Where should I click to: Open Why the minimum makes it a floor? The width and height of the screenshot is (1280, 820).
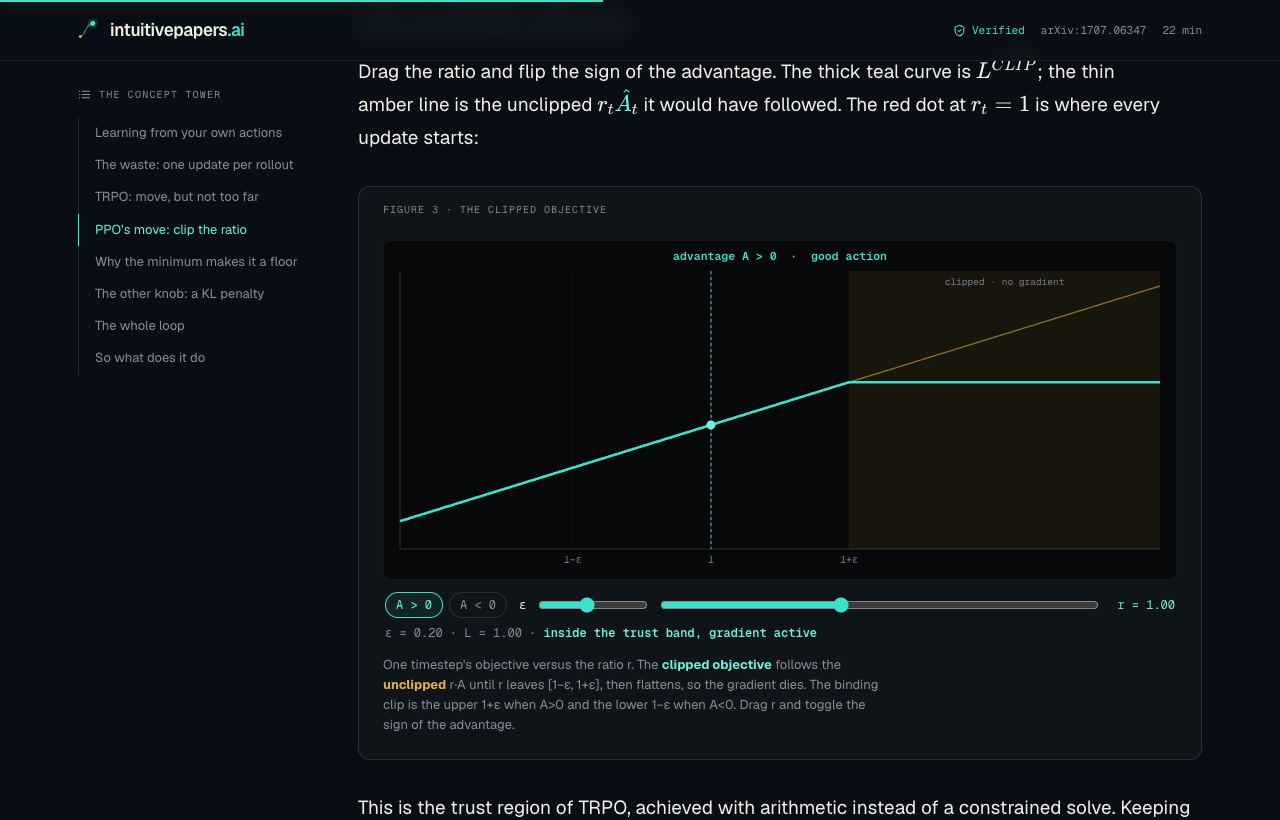click(196, 262)
